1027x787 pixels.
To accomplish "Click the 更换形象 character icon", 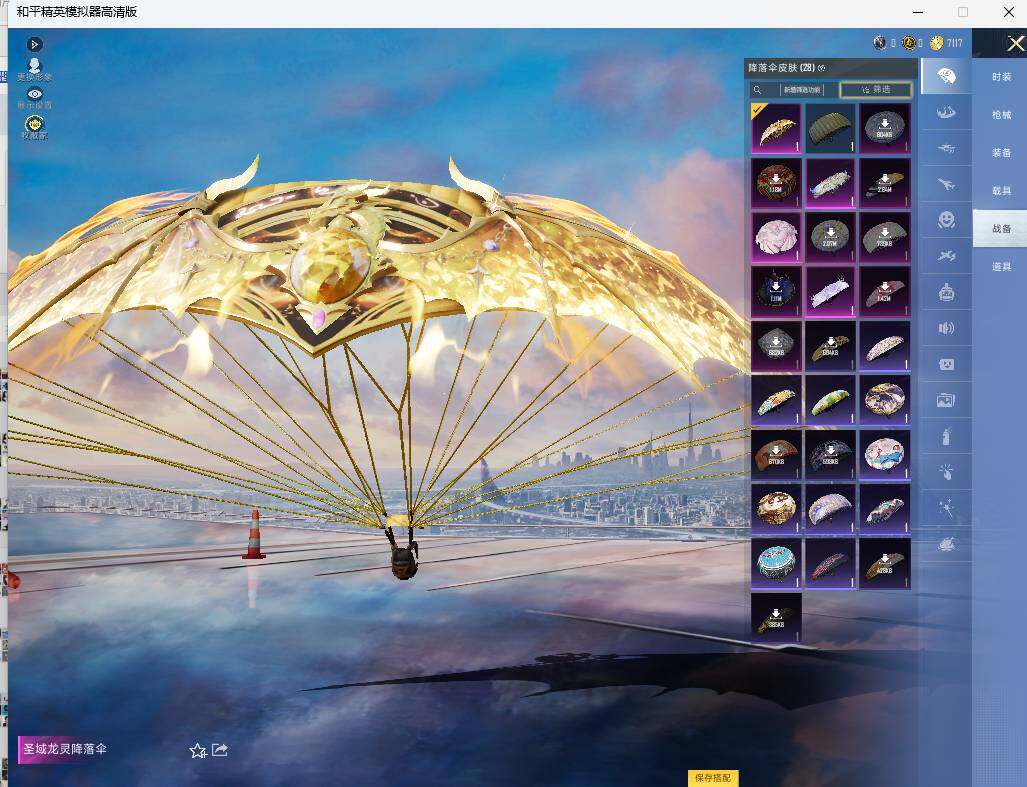I will (x=35, y=69).
